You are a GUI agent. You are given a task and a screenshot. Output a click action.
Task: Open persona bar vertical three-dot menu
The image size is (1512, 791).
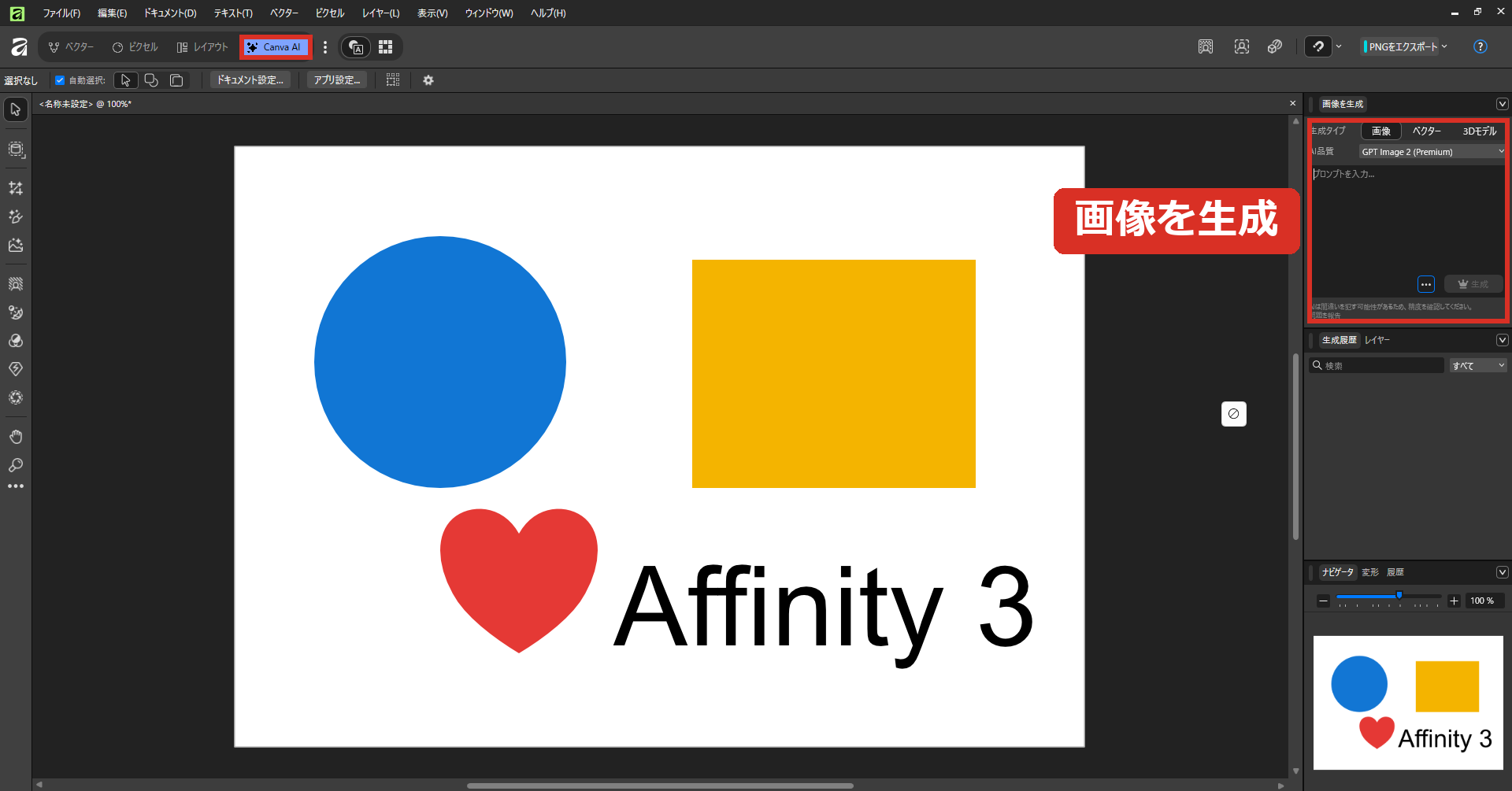[325, 47]
